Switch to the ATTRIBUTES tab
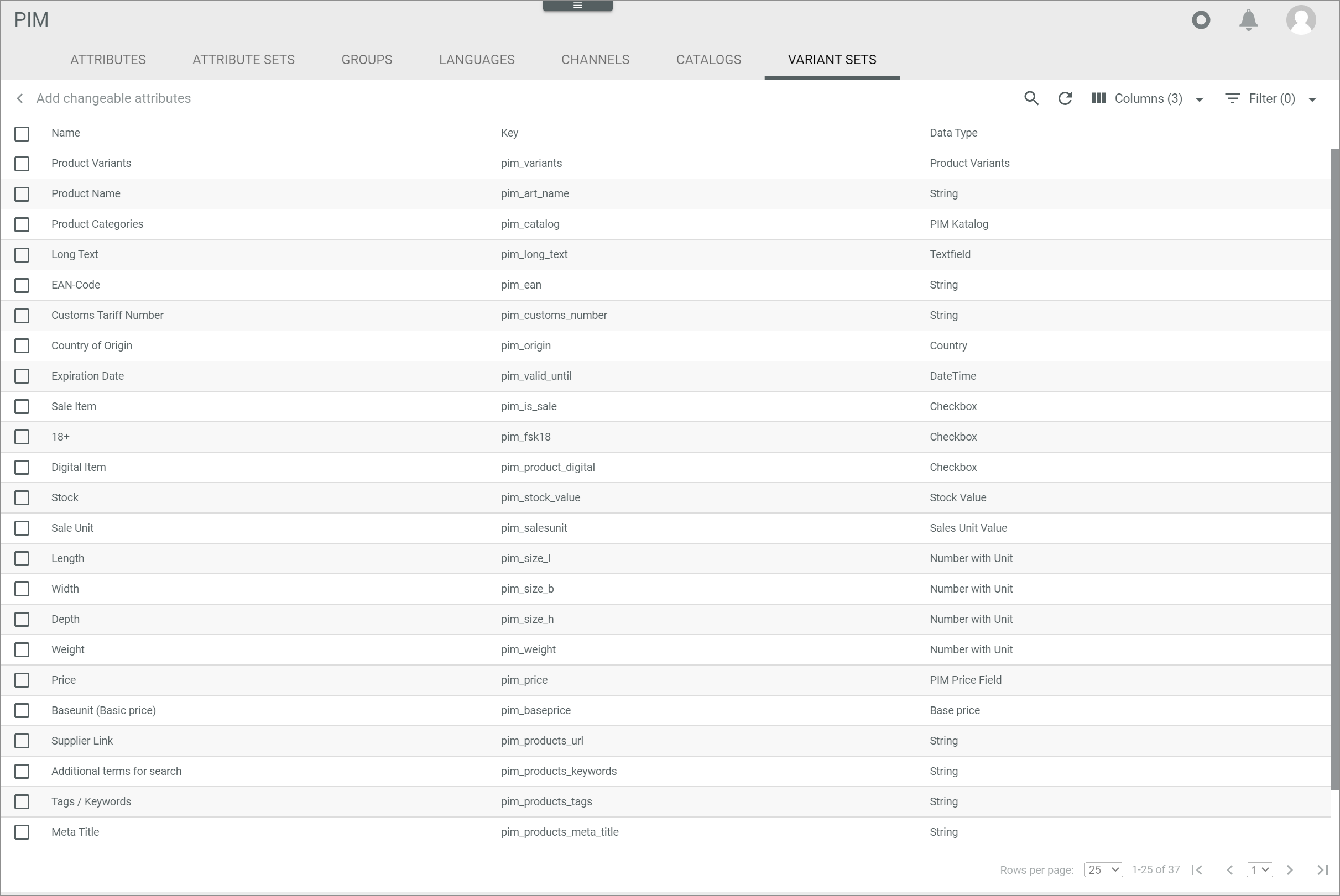Screen dimensions: 1340x896 coord(108,60)
